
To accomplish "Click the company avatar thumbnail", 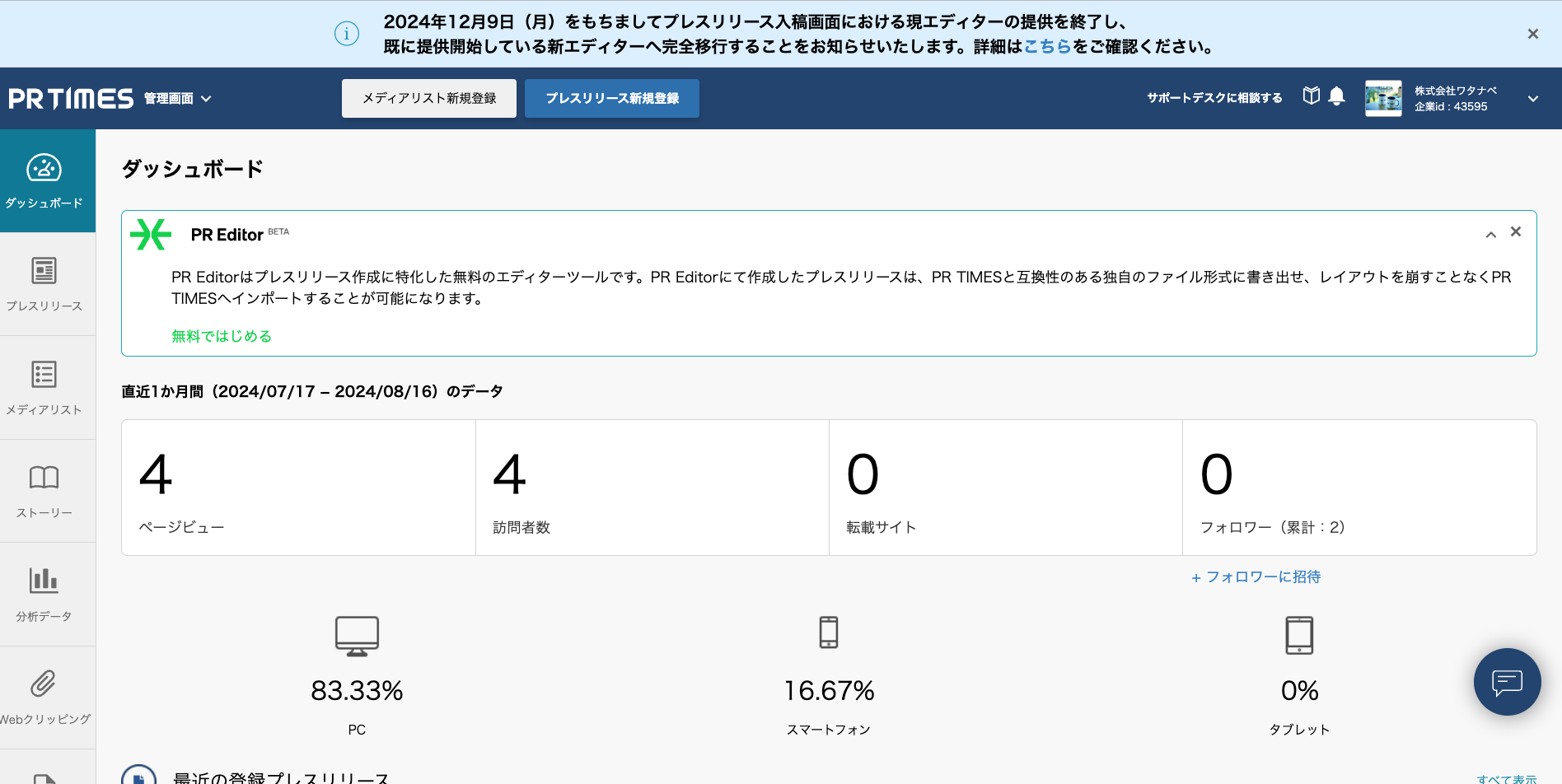I will pyautogui.click(x=1383, y=98).
